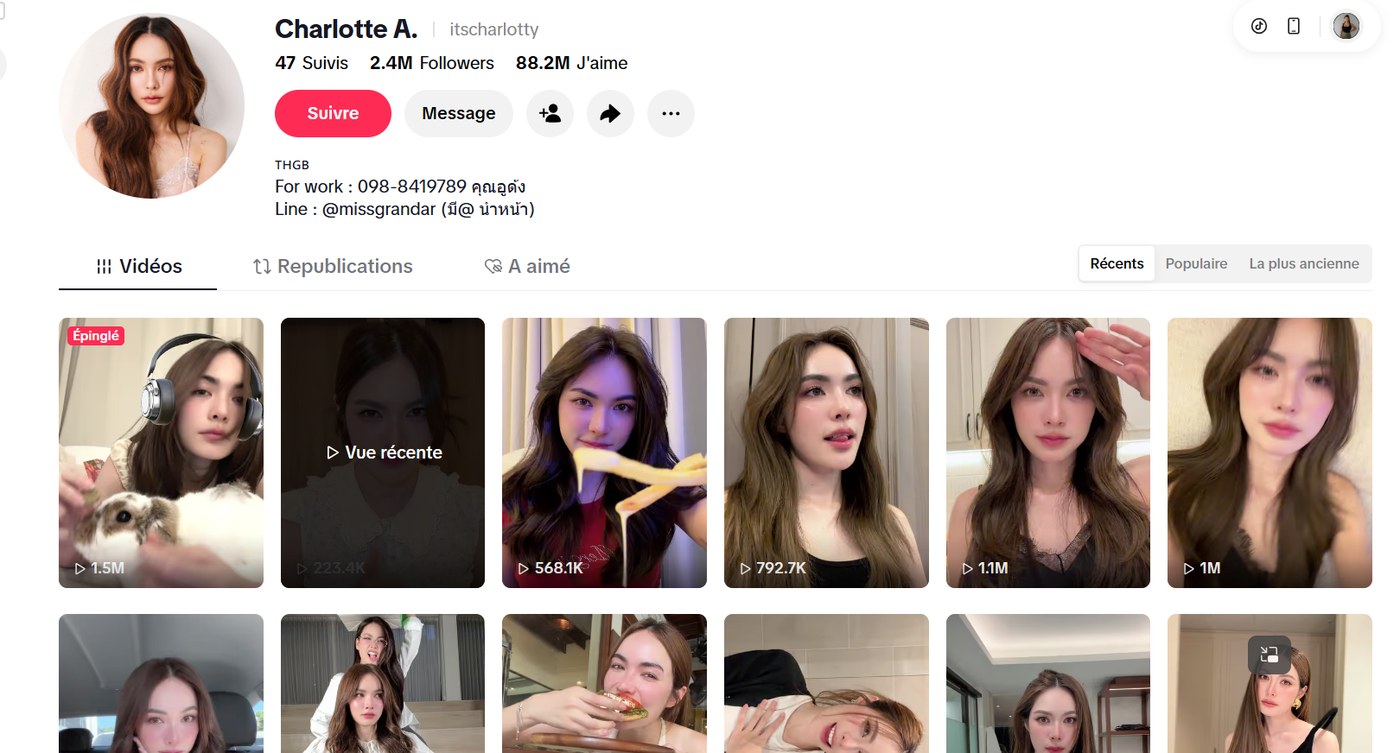Screen dimensions: 1400x753
Task: Share this profile with the arrow icon
Action: tap(610, 114)
